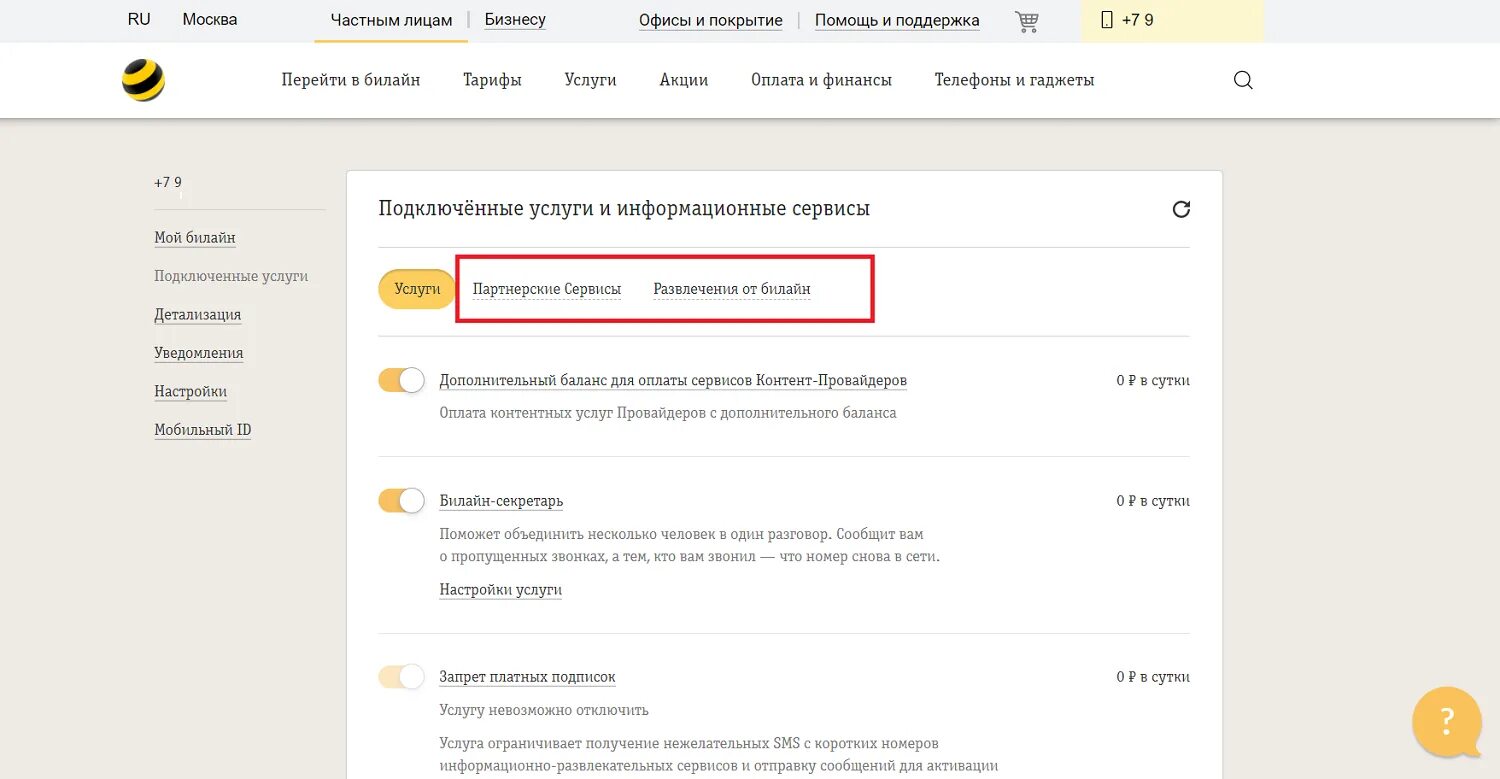
Task: Open the shopping cart icon
Action: [1027, 21]
